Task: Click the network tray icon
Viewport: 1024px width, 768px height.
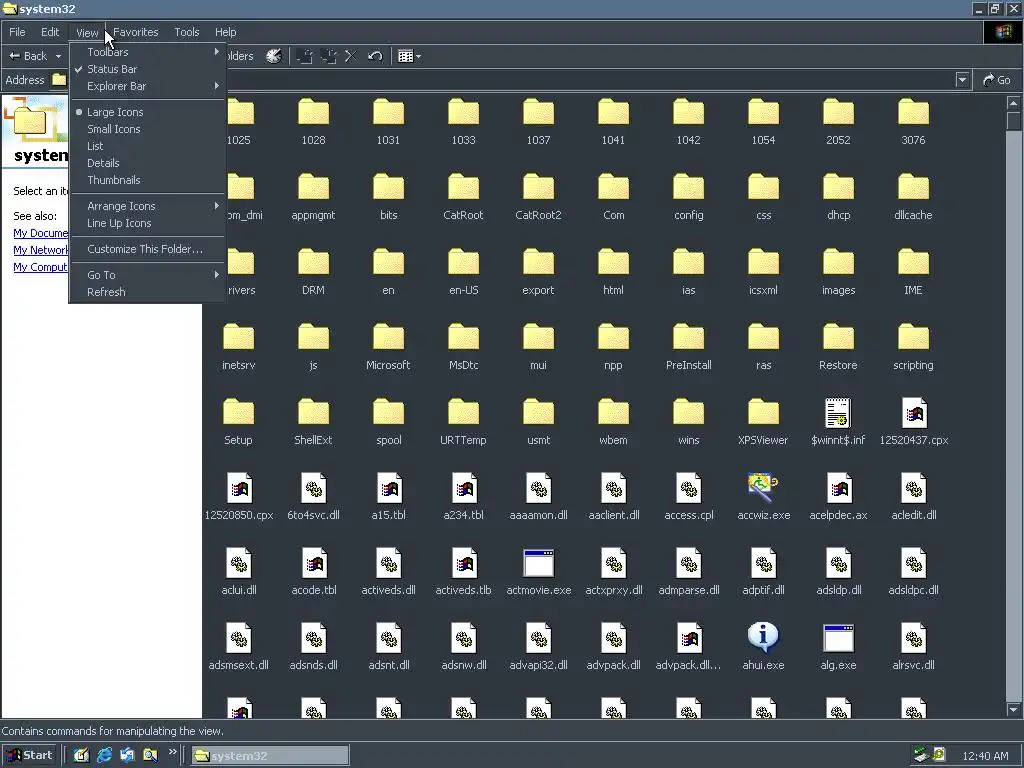Action: click(x=921, y=755)
